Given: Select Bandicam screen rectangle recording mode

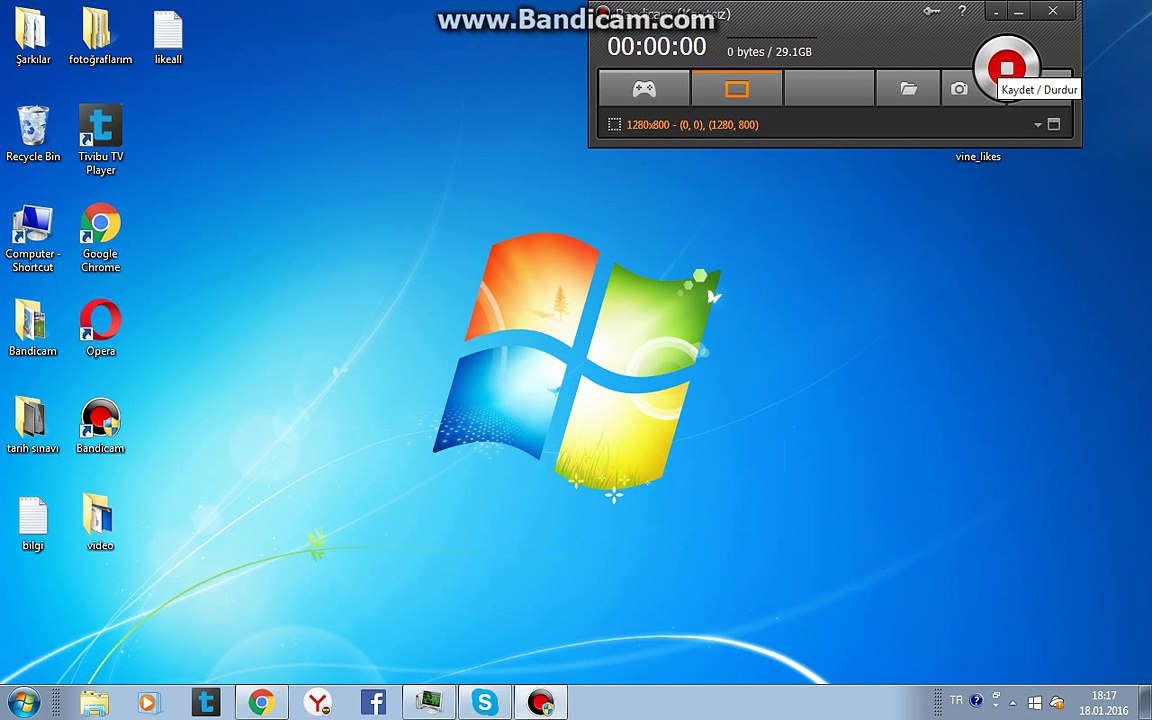Looking at the screenshot, I should (x=736, y=89).
